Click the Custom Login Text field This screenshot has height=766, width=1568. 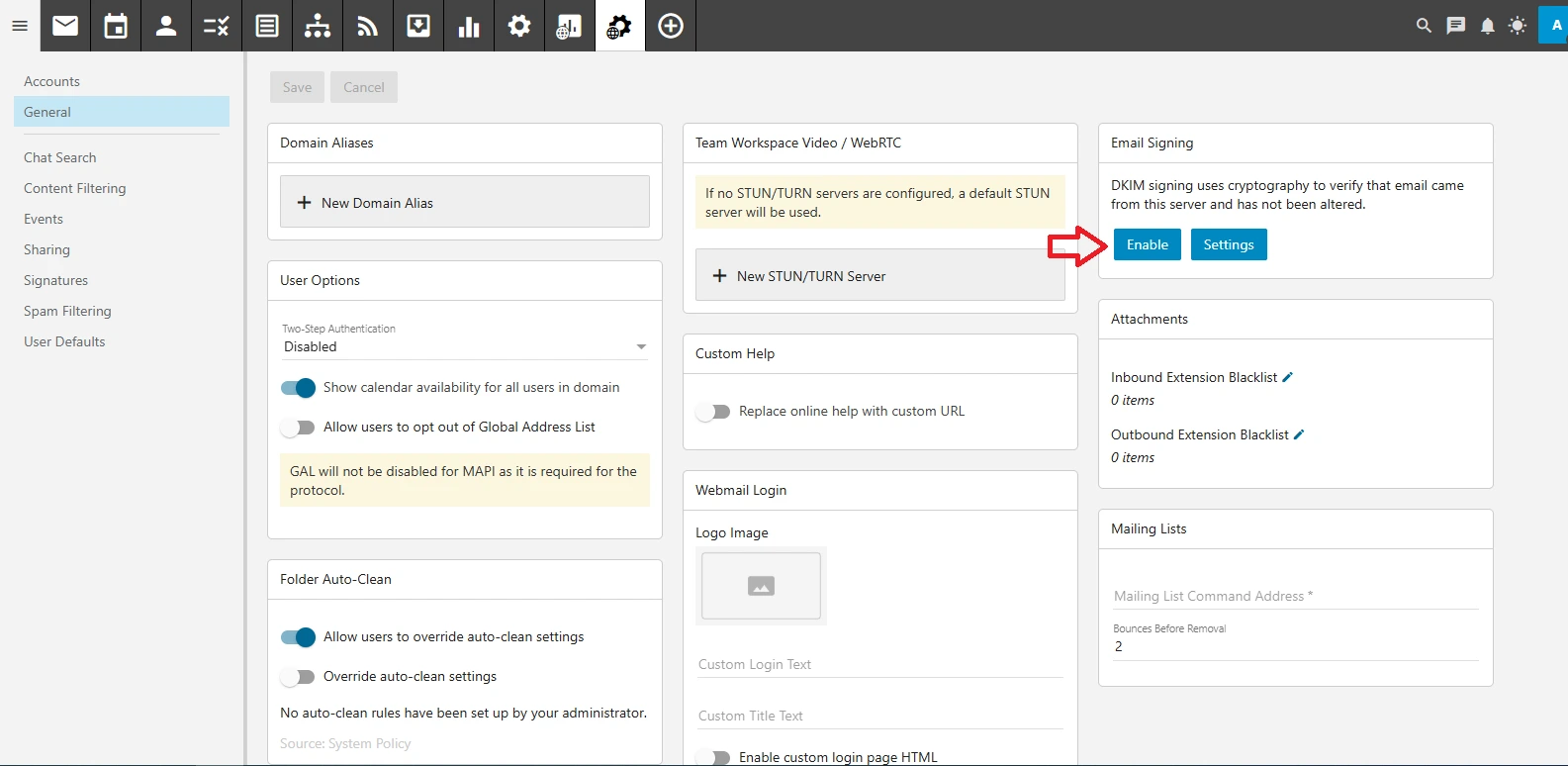(879, 664)
